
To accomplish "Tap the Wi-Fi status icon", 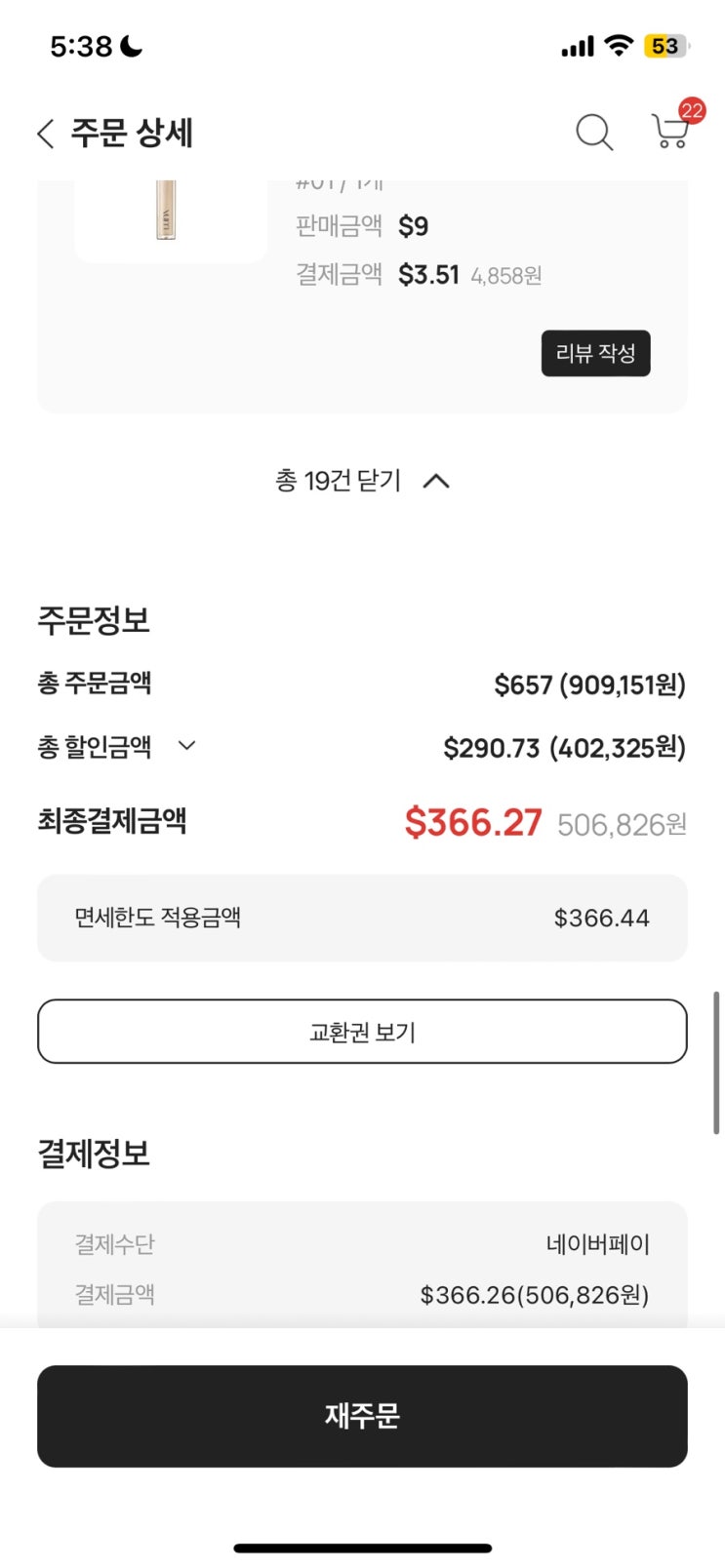I will pos(619,45).
